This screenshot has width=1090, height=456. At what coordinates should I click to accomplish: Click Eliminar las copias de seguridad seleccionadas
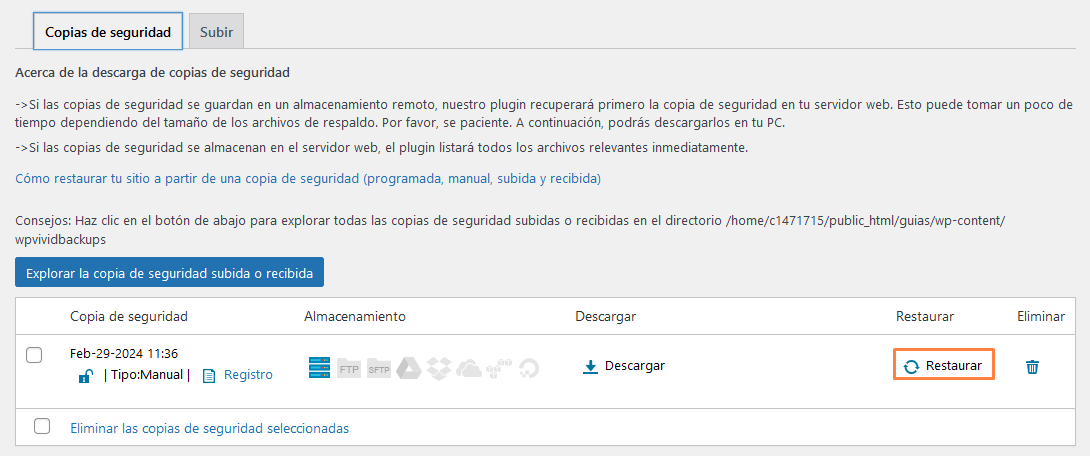point(209,428)
